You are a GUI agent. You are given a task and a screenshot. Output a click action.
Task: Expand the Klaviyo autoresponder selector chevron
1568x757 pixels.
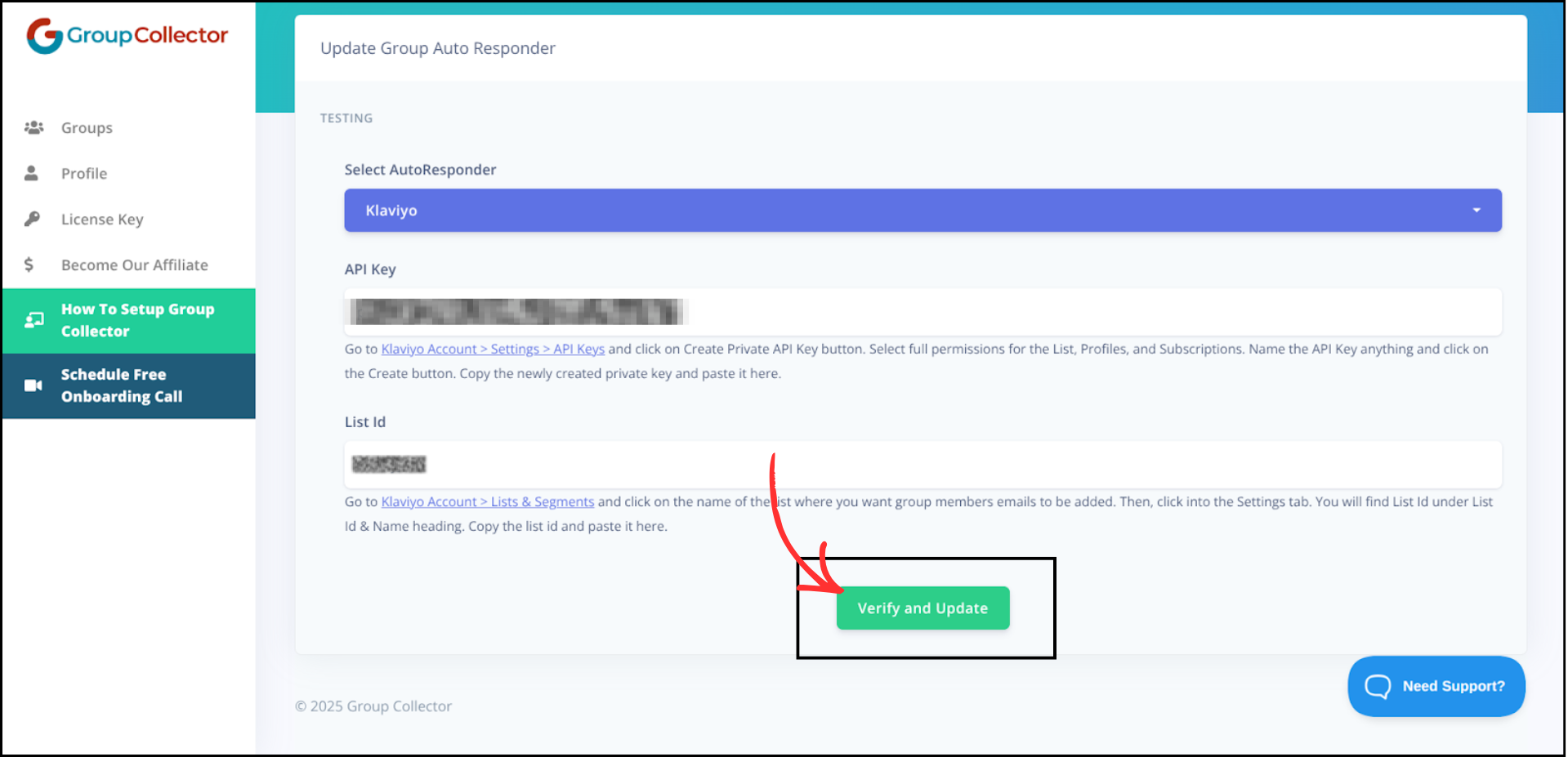tap(1476, 210)
